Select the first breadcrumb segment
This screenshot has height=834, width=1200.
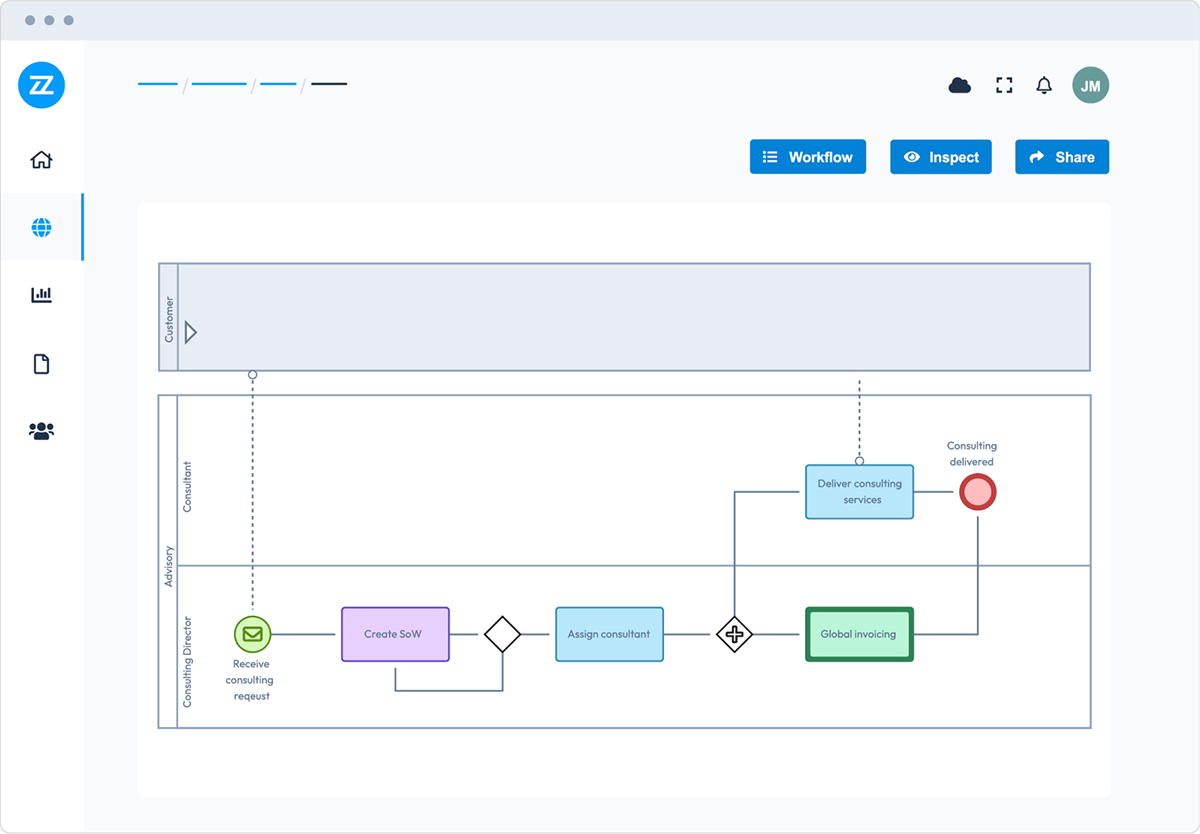point(157,84)
